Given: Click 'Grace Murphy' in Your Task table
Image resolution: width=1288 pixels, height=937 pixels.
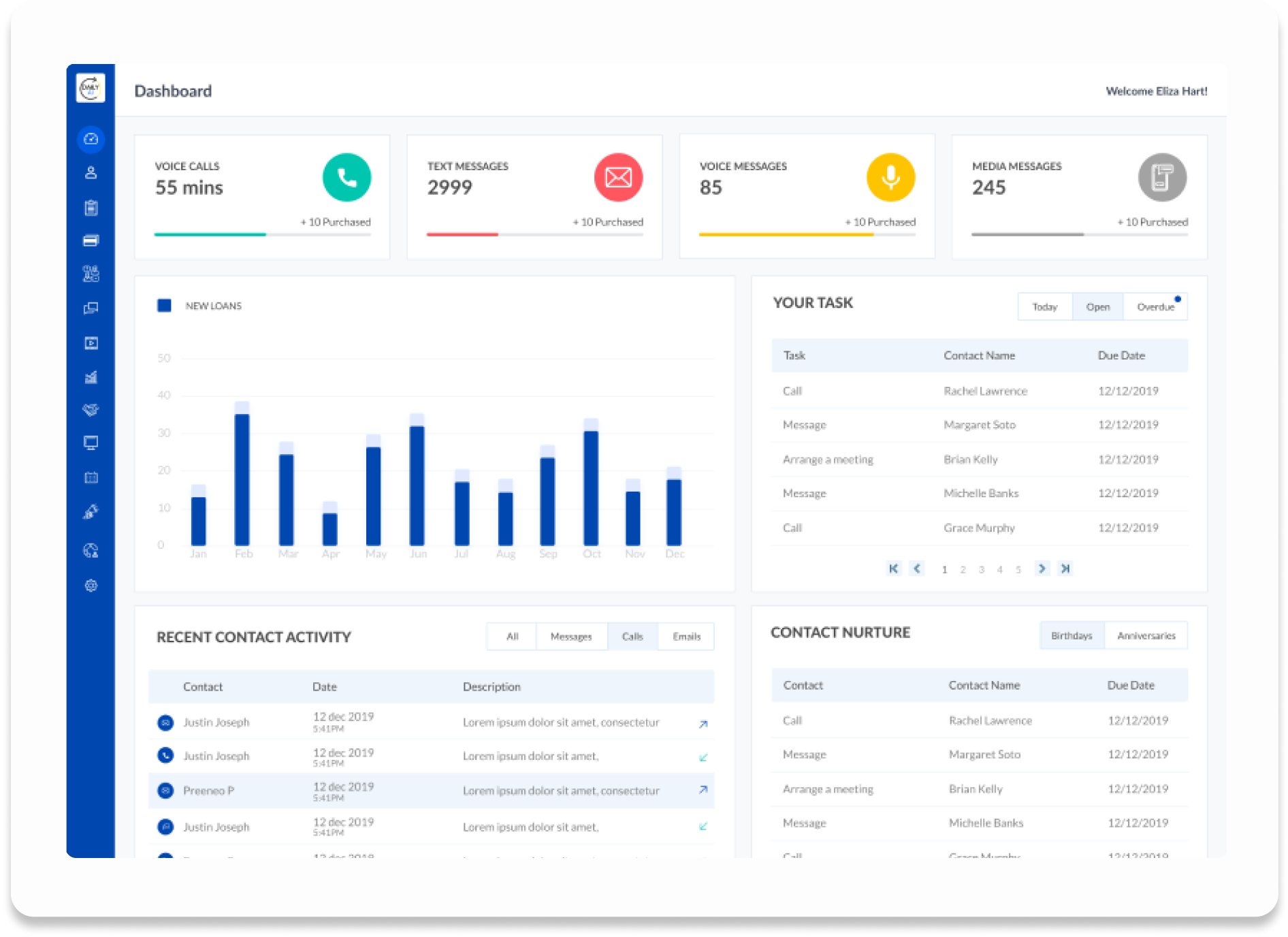Looking at the screenshot, I should (x=979, y=528).
